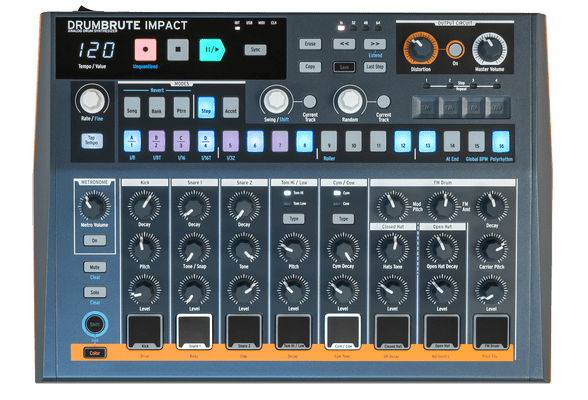Click the Mute button
This screenshot has height=400, width=588.
pos(94,267)
